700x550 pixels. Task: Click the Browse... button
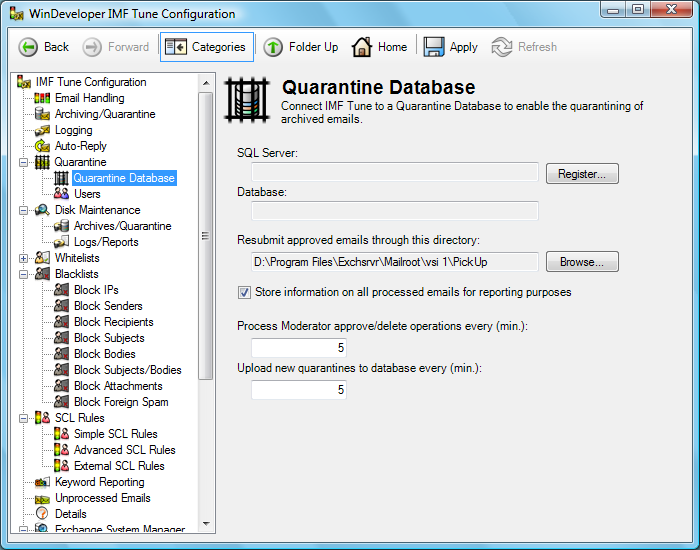click(x=582, y=262)
